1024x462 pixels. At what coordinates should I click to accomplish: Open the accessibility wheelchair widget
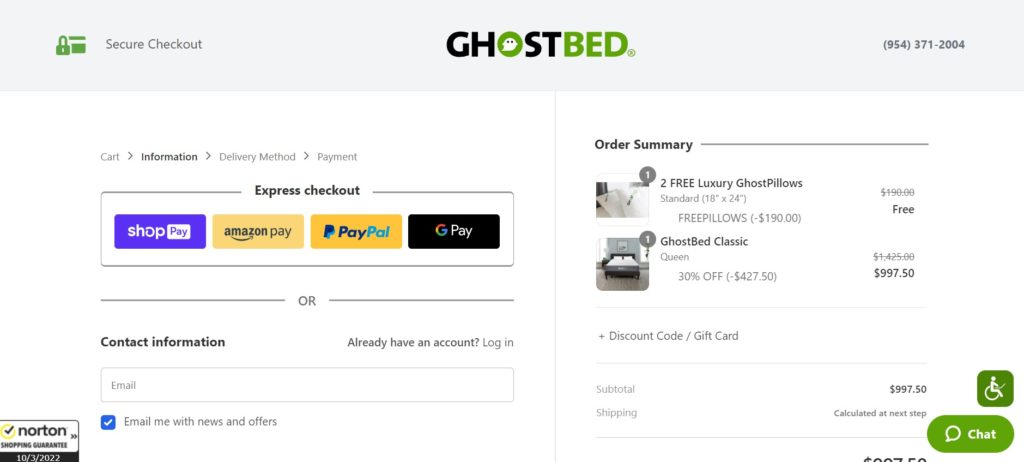pos(995,389)
